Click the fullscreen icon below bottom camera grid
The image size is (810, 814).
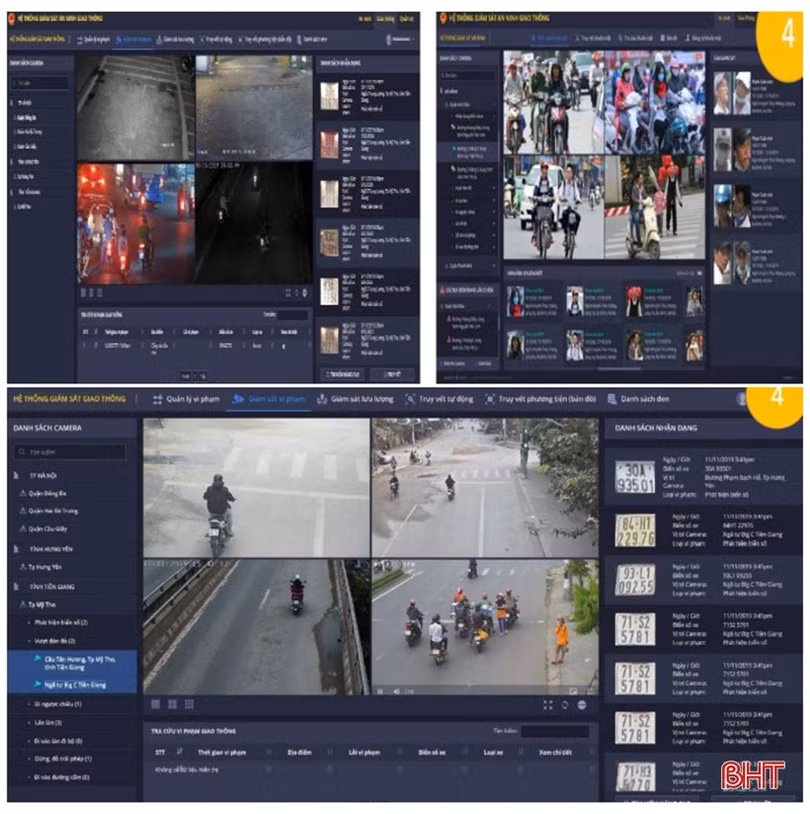[548, 704]
